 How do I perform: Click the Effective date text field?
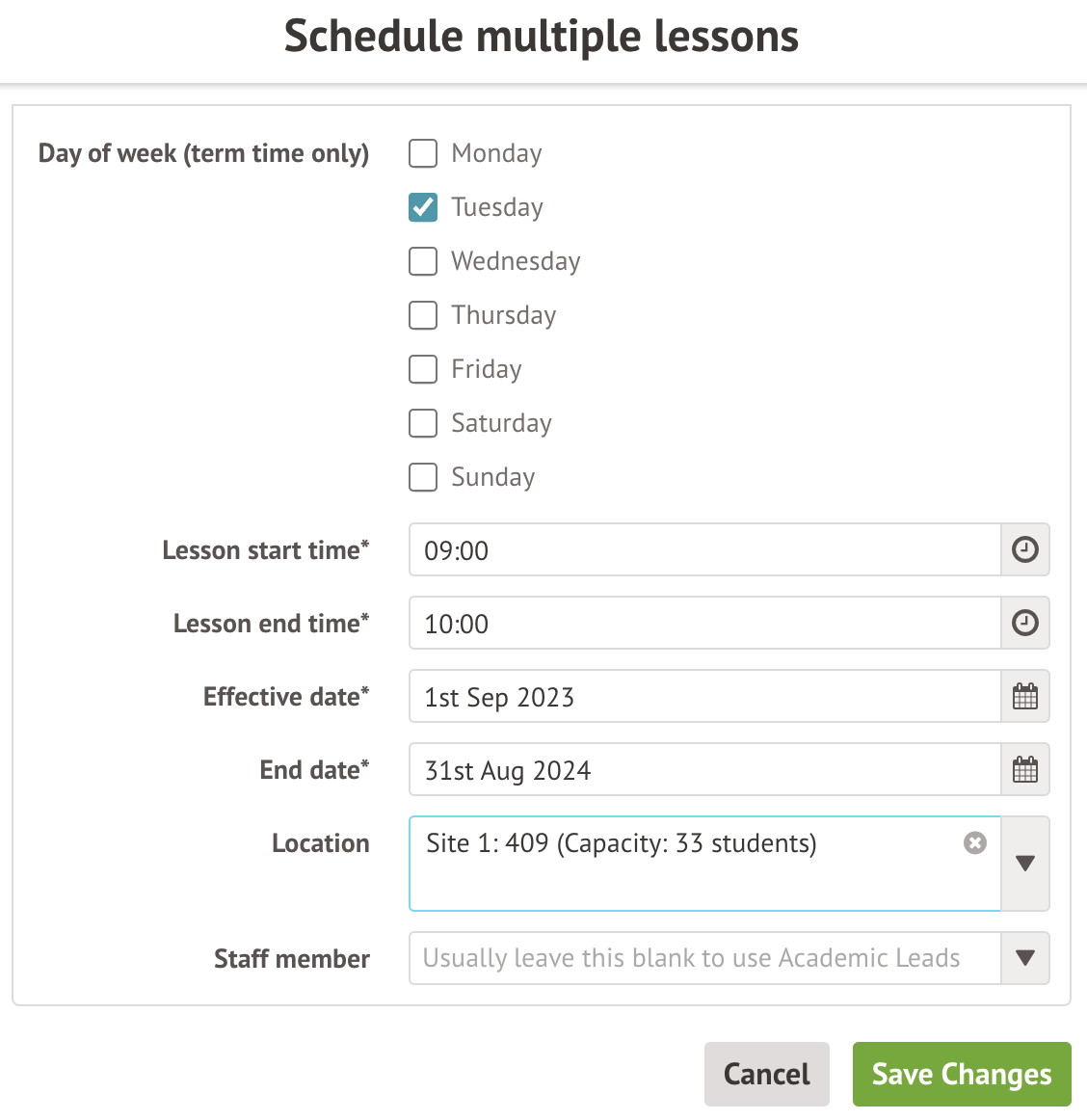click(704, 697)
